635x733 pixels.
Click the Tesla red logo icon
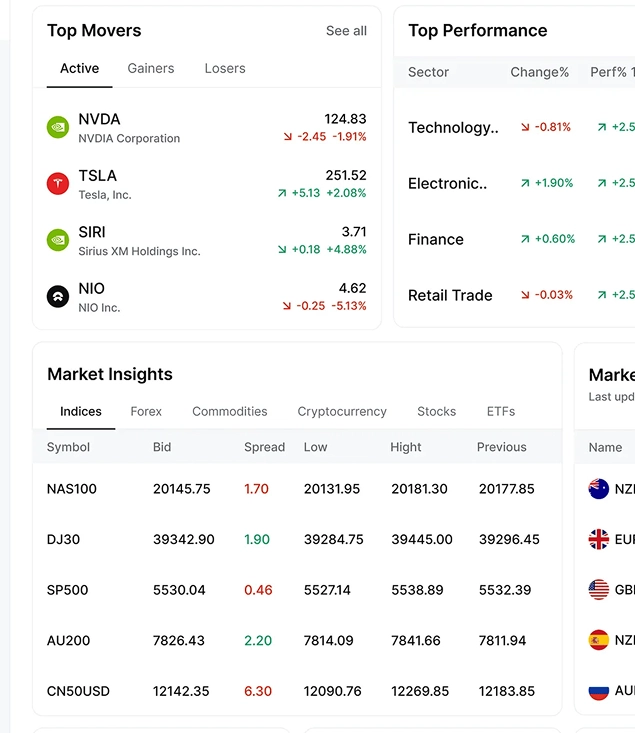coord(58,183)
